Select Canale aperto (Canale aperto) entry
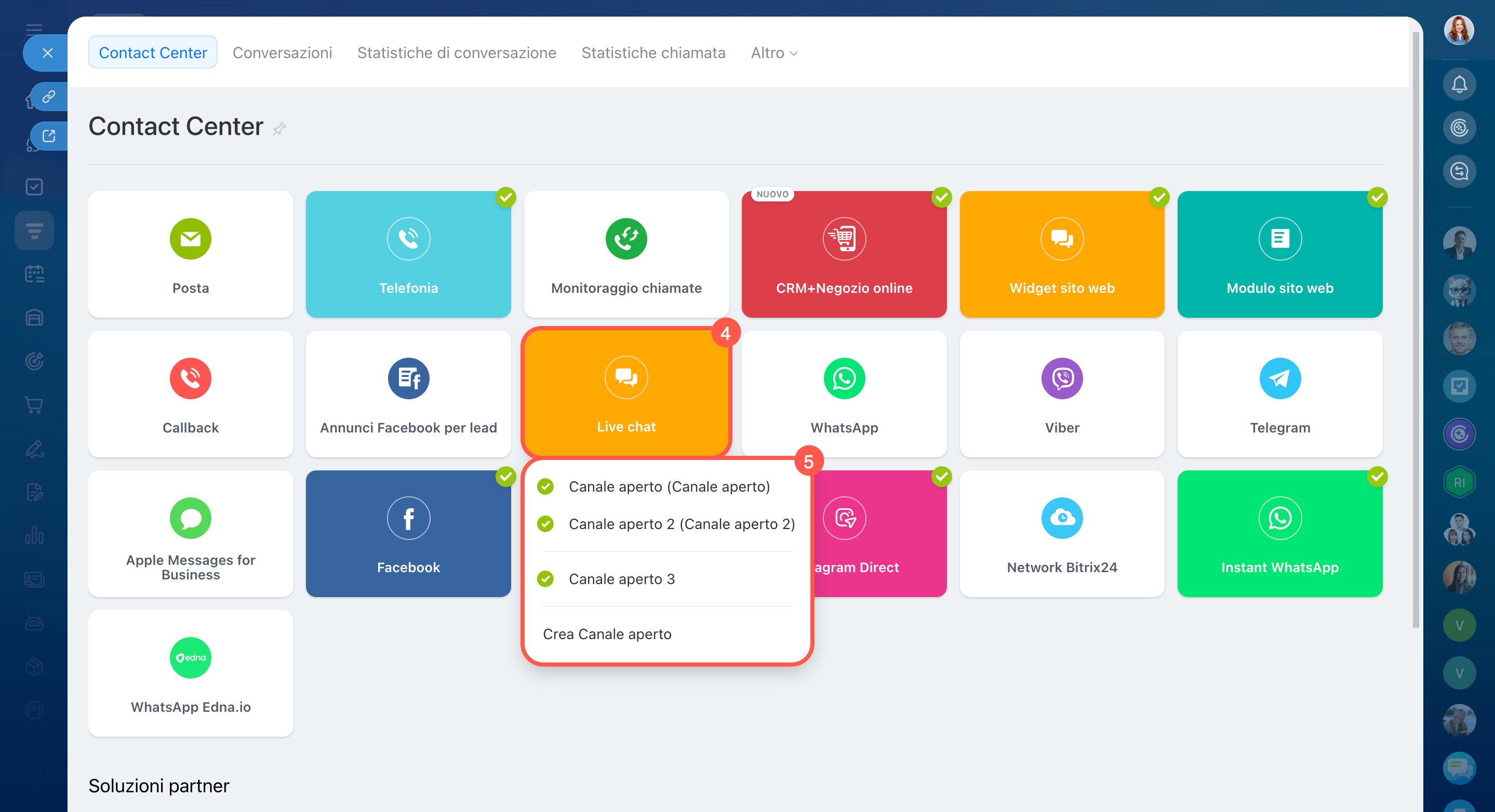Image resolution: width=1495 pixels, height=812 pixels. (669, 486)
